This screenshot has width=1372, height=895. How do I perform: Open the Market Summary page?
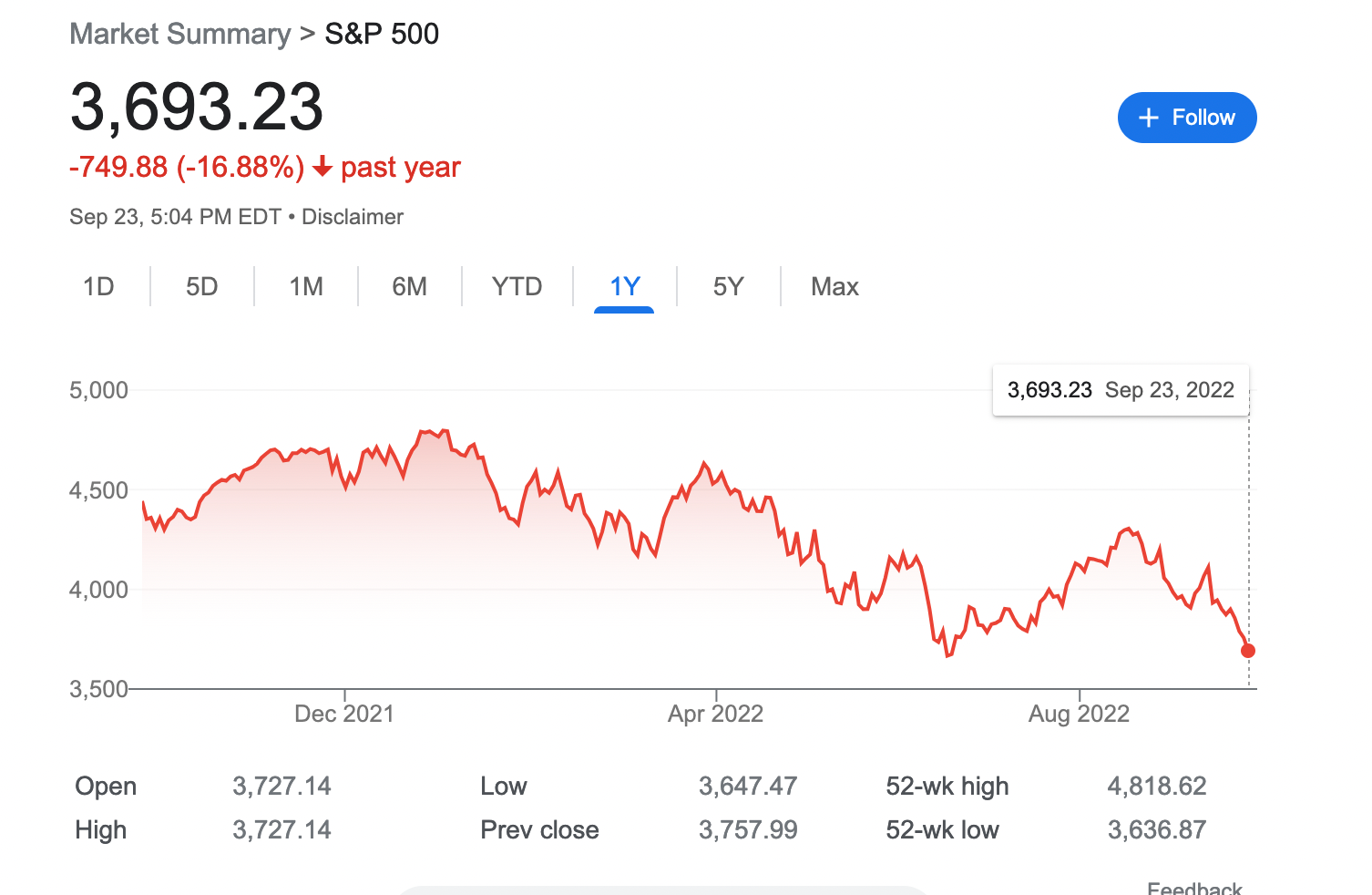[x=179, y=33]
